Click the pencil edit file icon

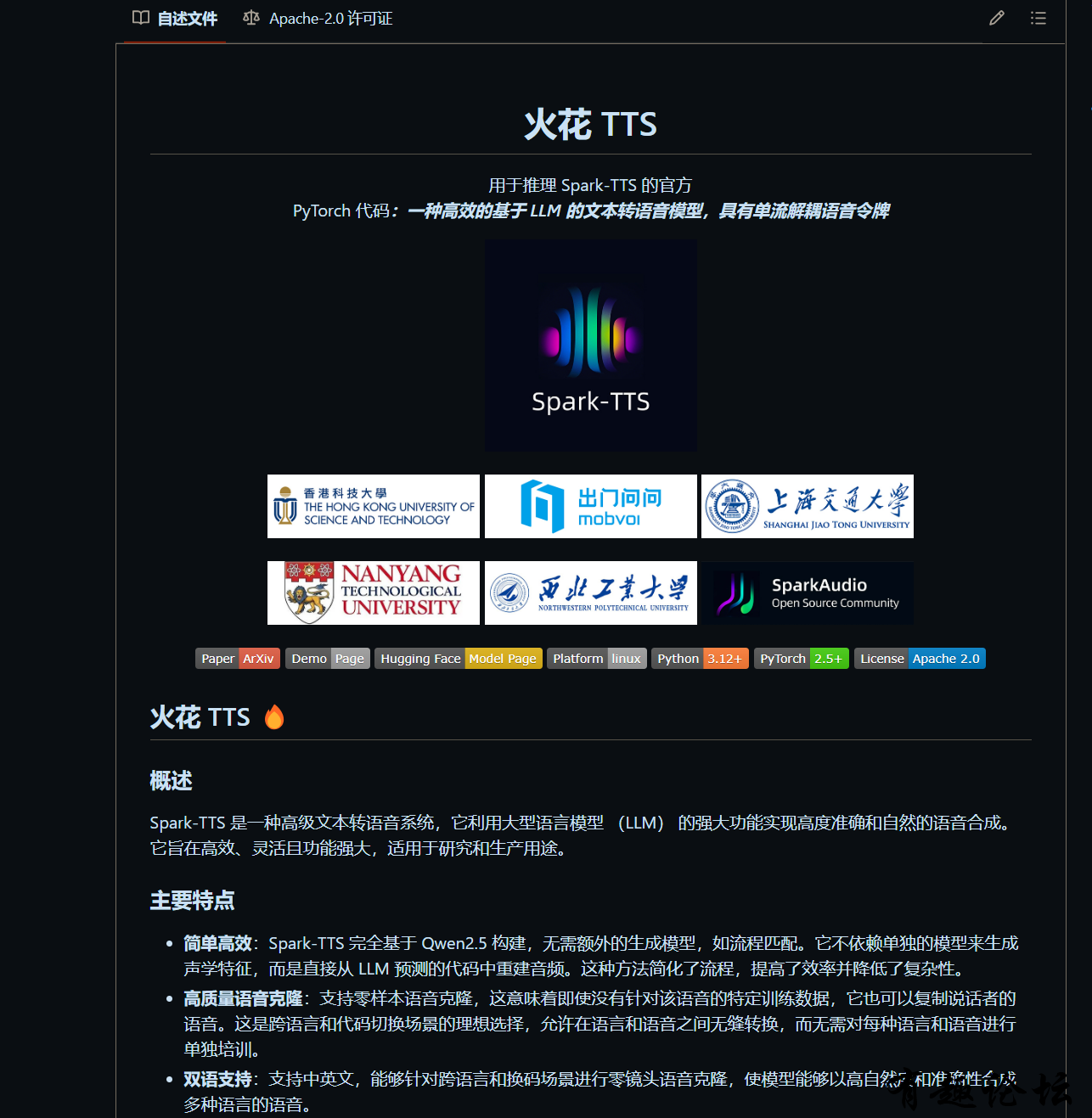pos(997,18)
